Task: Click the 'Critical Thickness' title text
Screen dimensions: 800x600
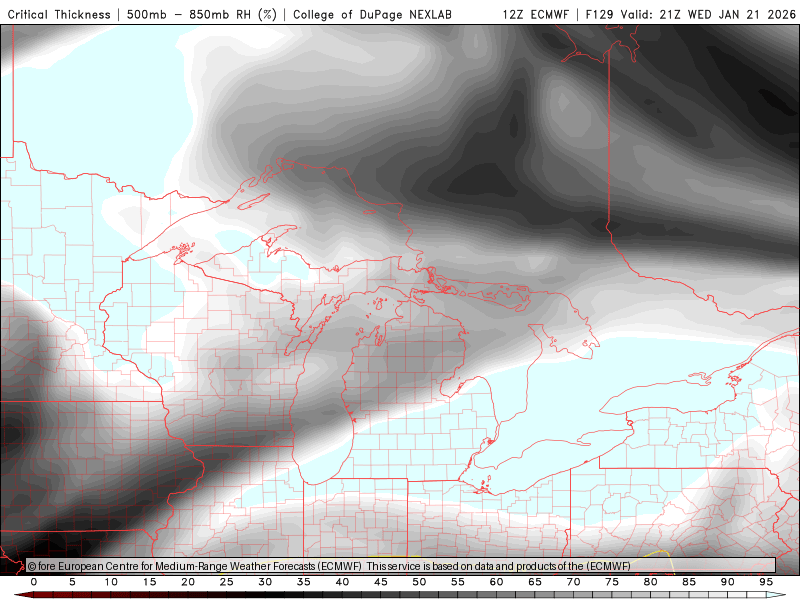Action: click(x=59, y=15)
